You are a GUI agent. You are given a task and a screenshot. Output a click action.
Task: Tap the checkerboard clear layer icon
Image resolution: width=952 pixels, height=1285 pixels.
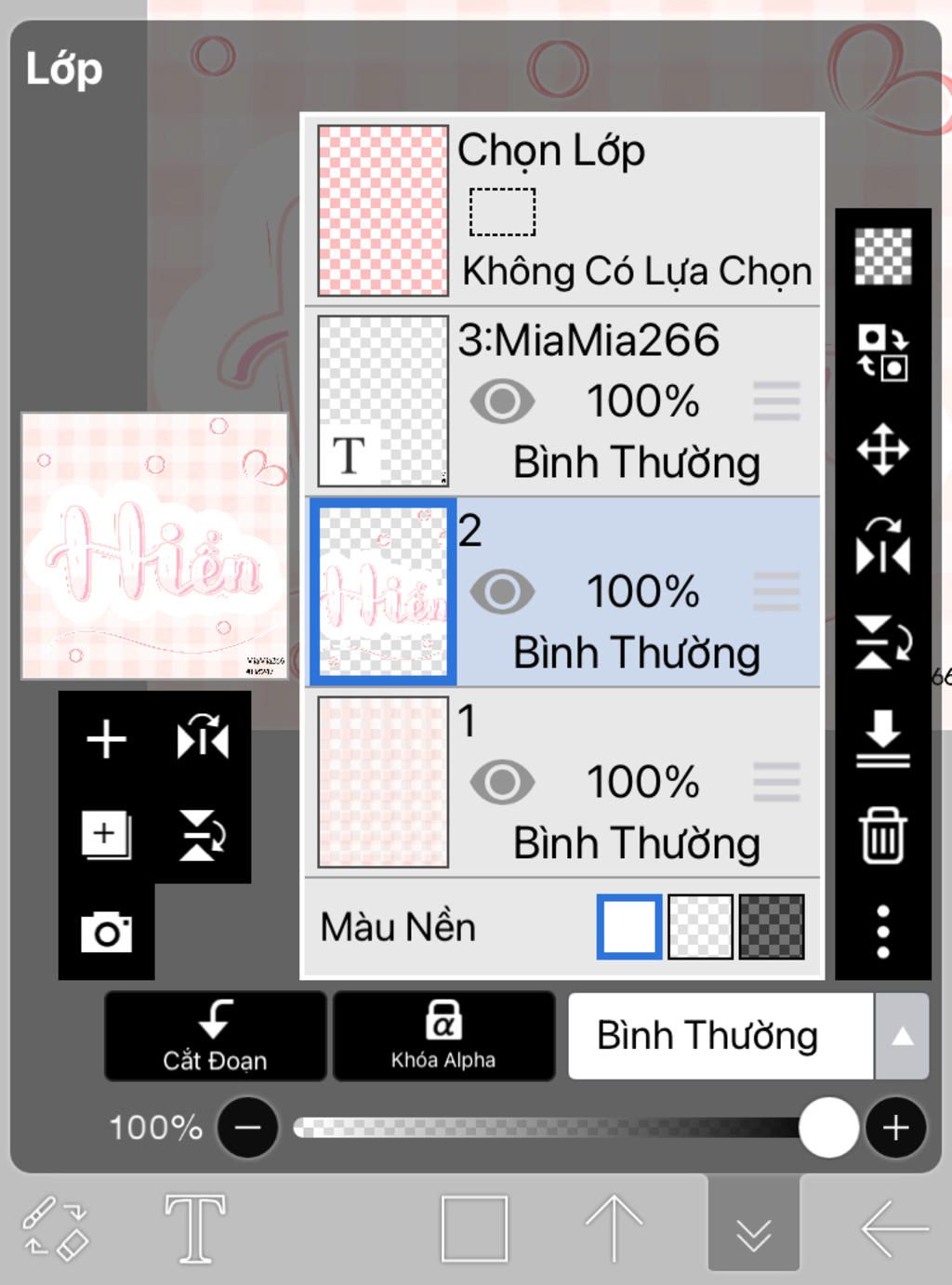click(882, 257)
